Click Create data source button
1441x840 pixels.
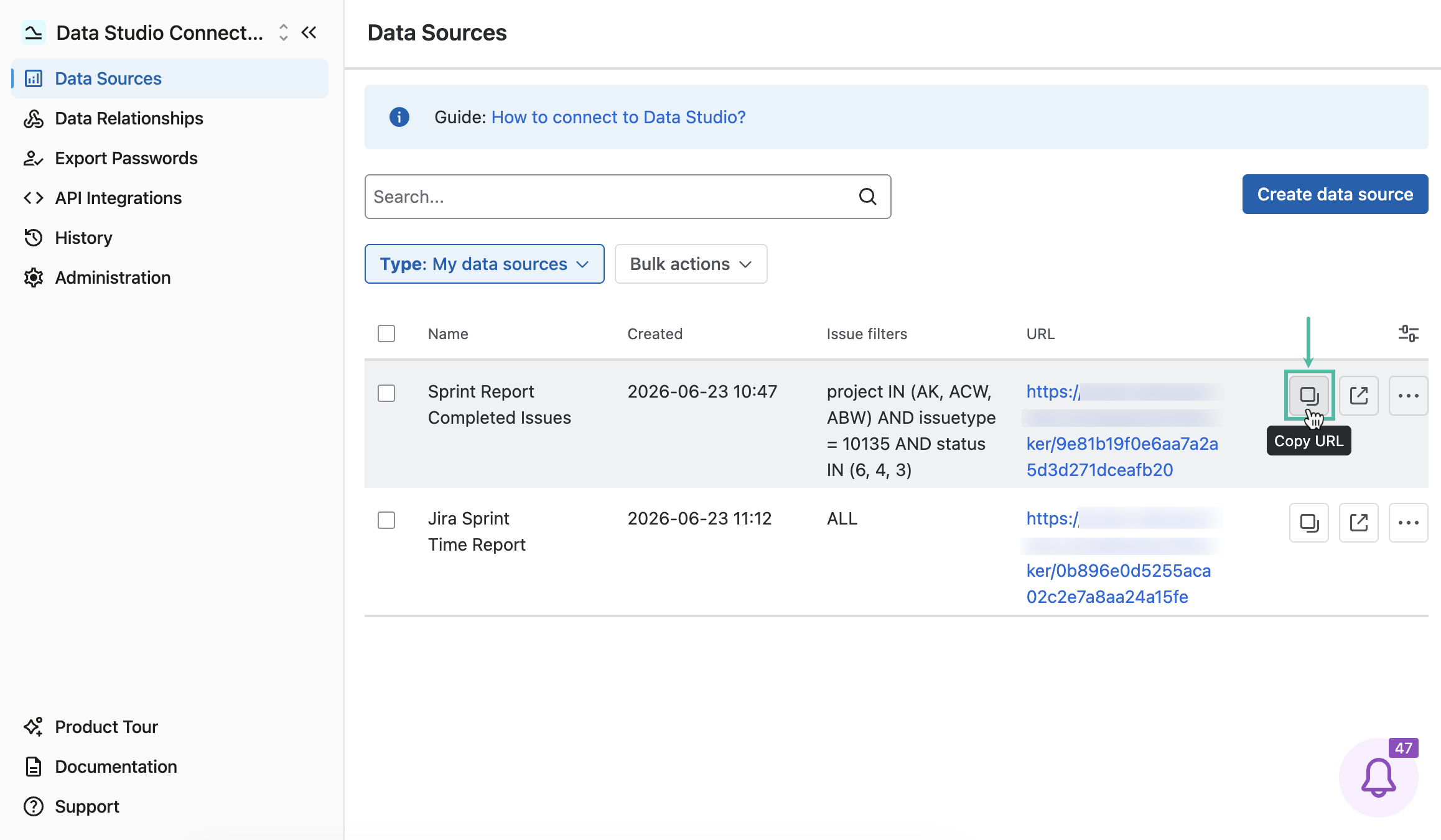click(x=1335, y=194)
